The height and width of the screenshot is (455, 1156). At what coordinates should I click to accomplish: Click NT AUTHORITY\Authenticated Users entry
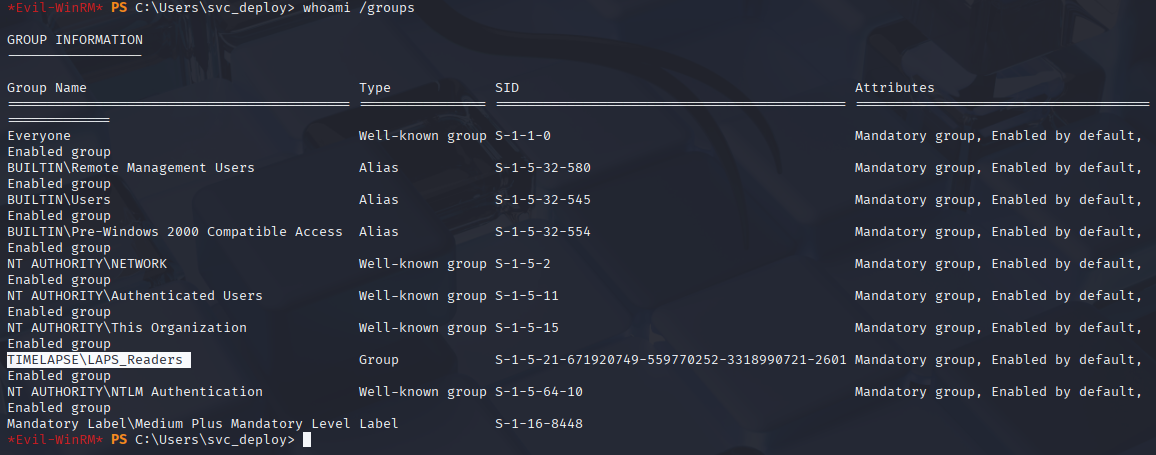tap(135, 296)
